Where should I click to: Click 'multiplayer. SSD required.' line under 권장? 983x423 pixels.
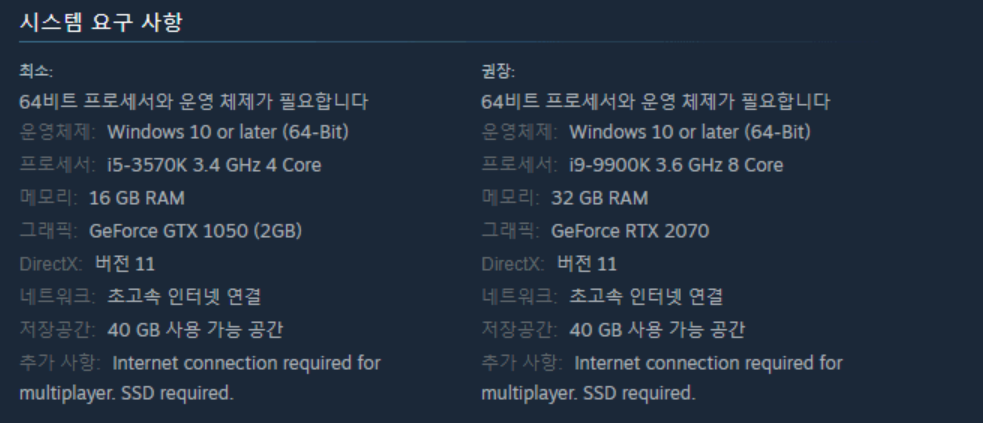tap(589, 394)
